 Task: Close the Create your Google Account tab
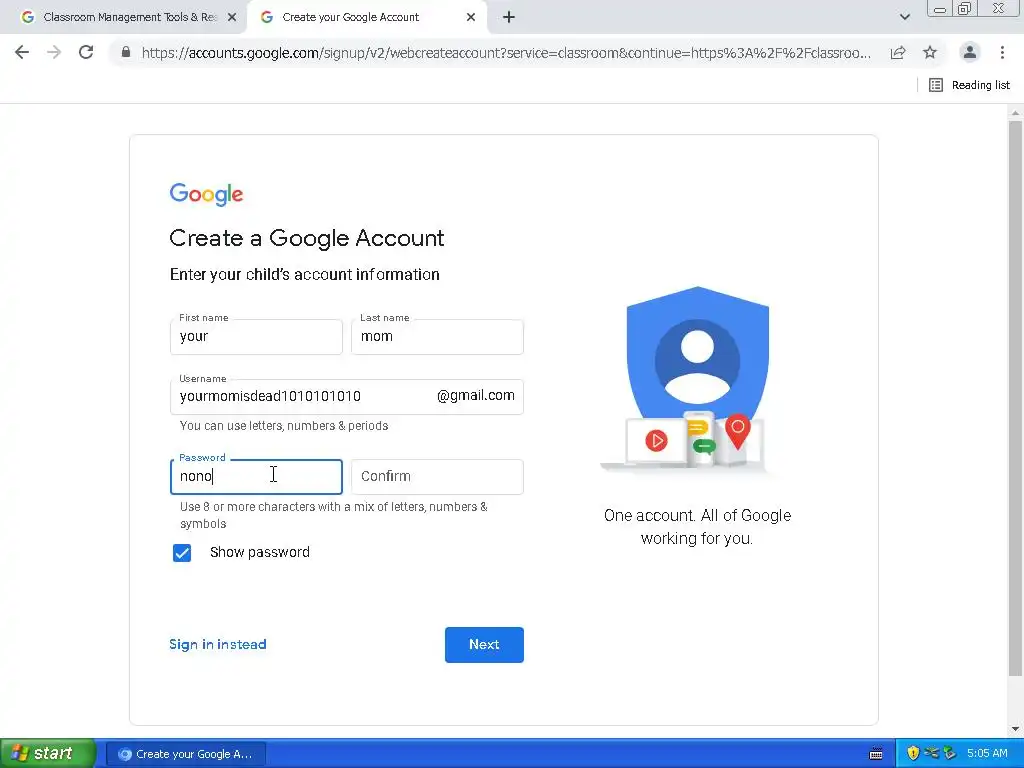(471, 18)
